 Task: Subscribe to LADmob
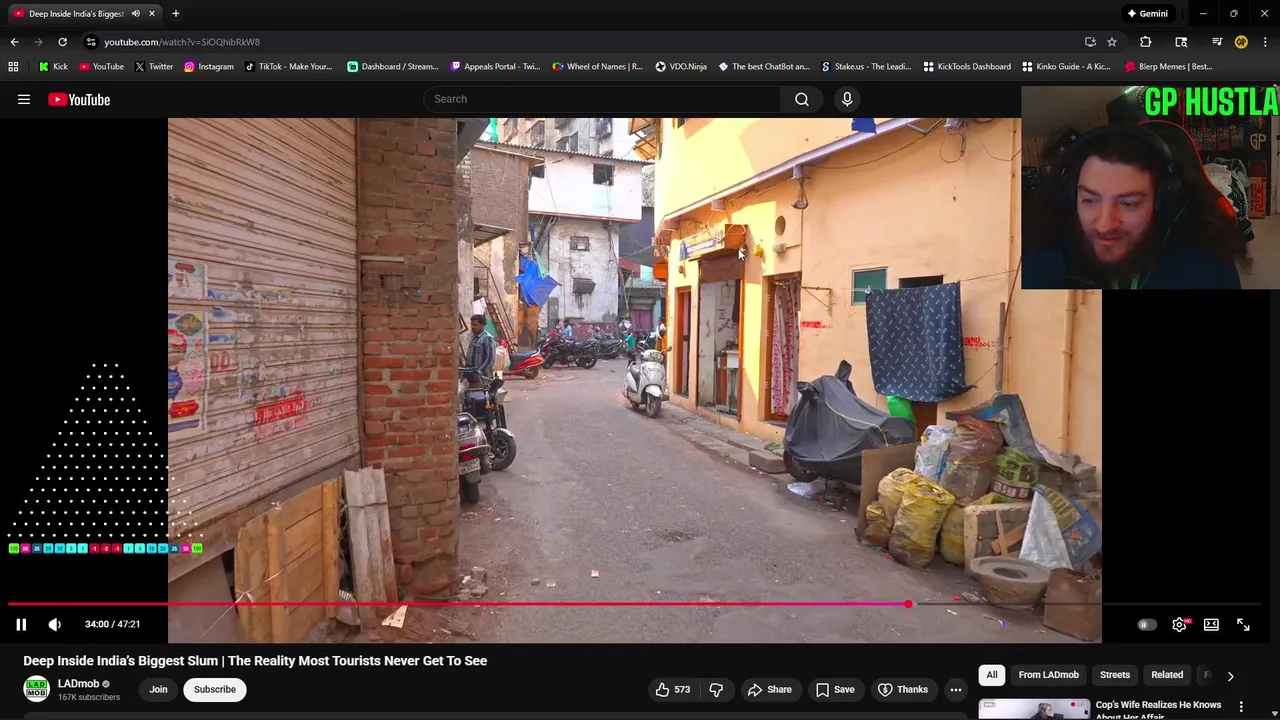pos(215,689)
